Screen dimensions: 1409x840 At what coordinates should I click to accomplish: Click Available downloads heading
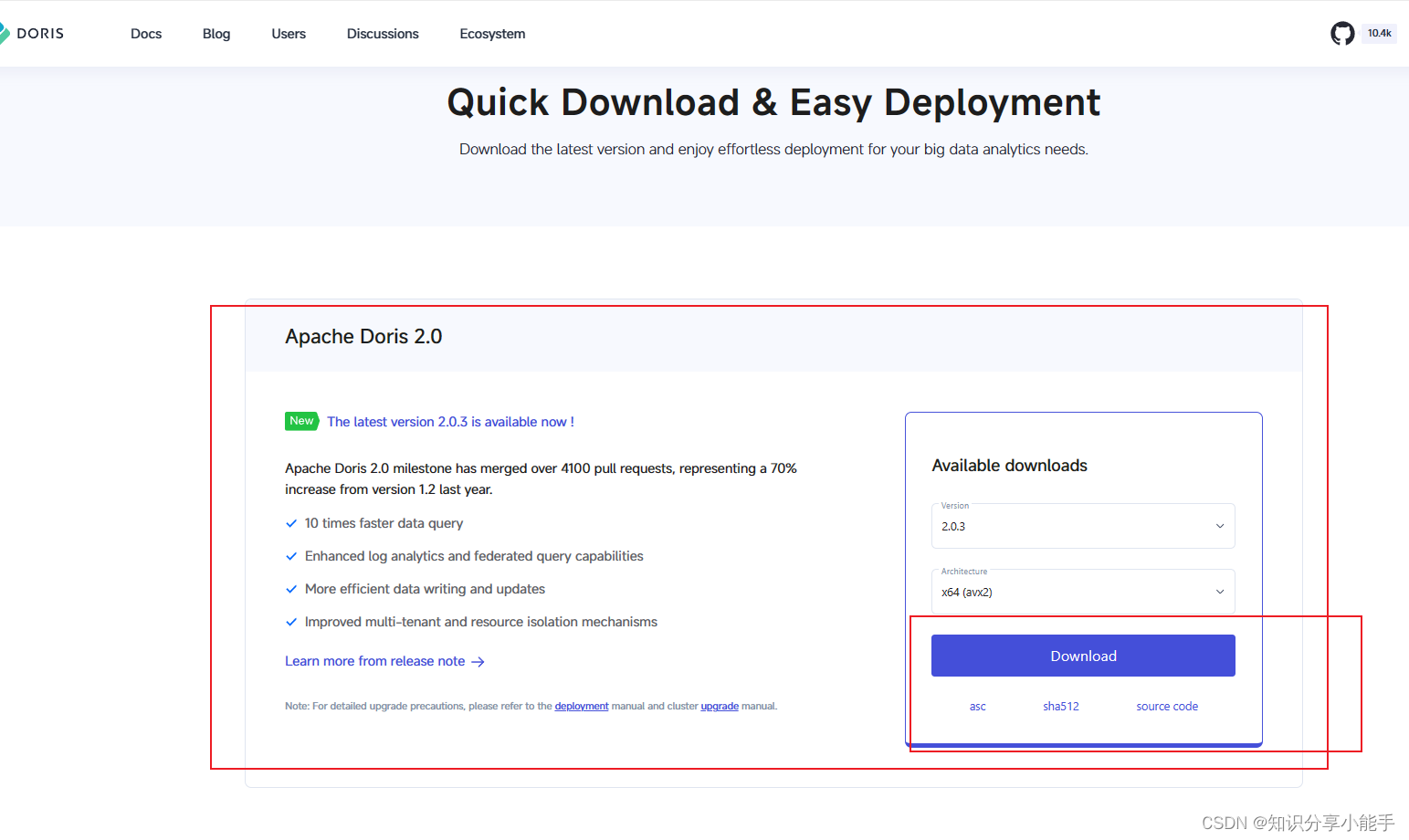click(1009, 466)
